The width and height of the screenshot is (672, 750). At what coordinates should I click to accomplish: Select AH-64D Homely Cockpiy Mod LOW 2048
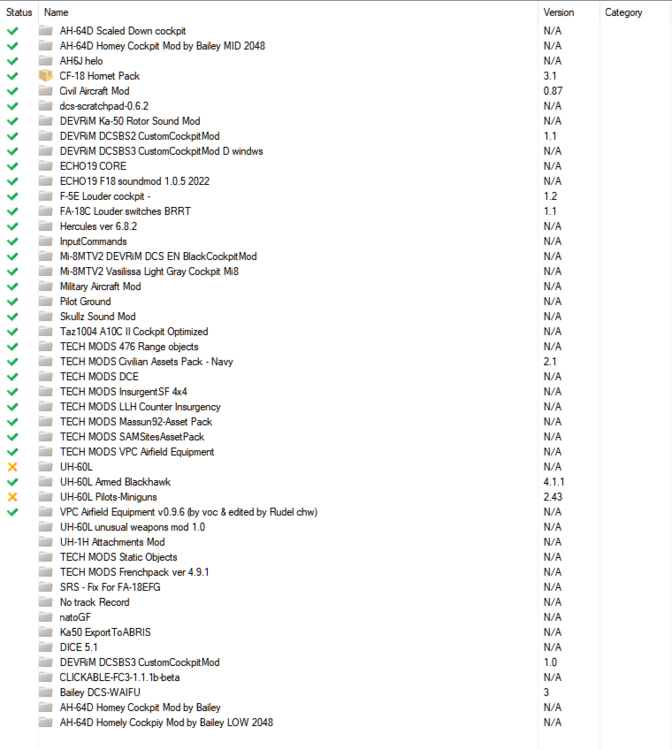166,723
